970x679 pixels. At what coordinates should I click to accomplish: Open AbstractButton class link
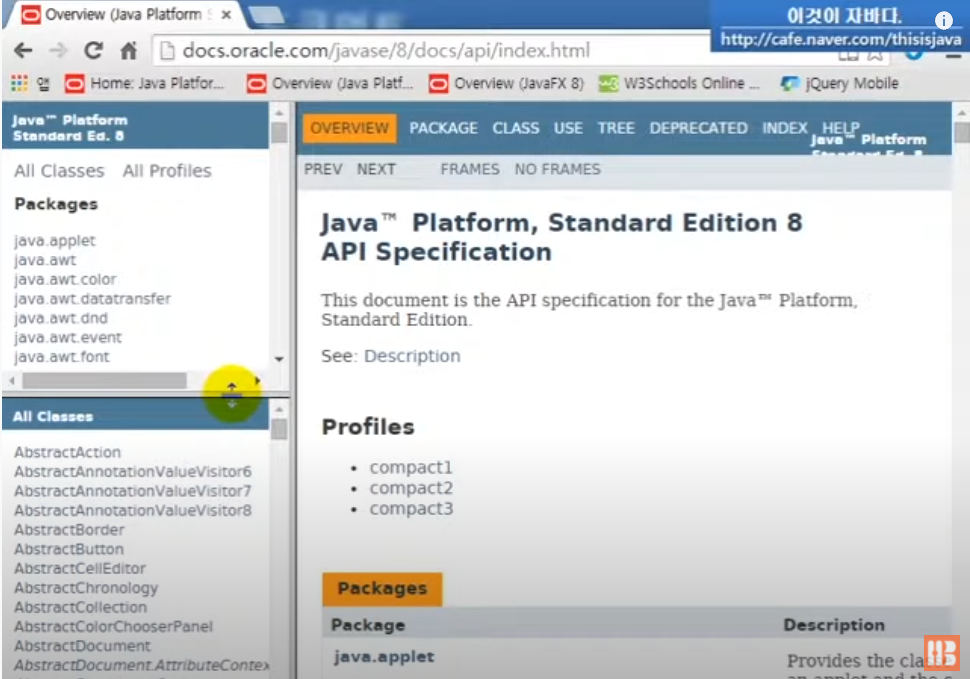click(69, 549)
